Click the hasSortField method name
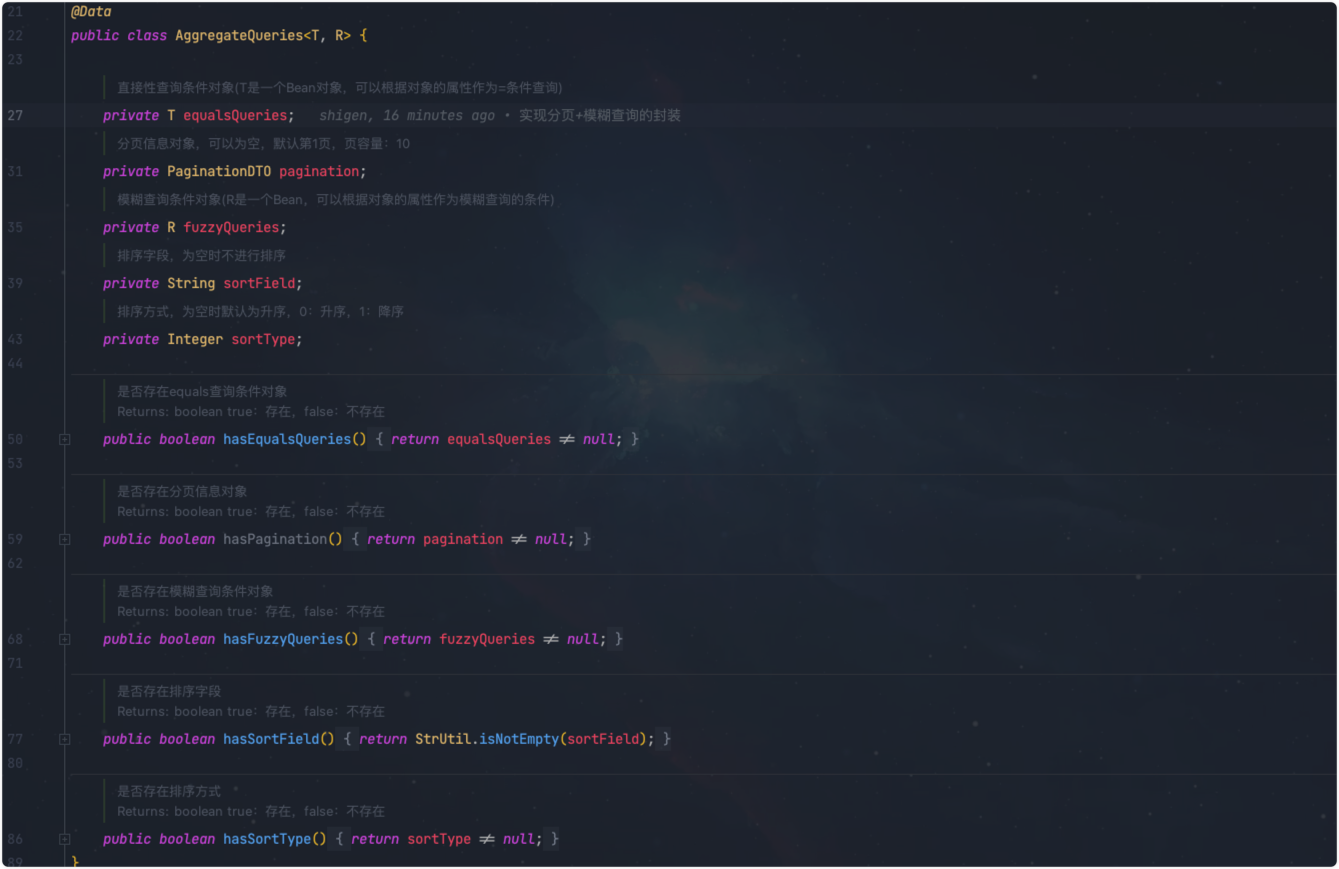 (x=271, y=740)
